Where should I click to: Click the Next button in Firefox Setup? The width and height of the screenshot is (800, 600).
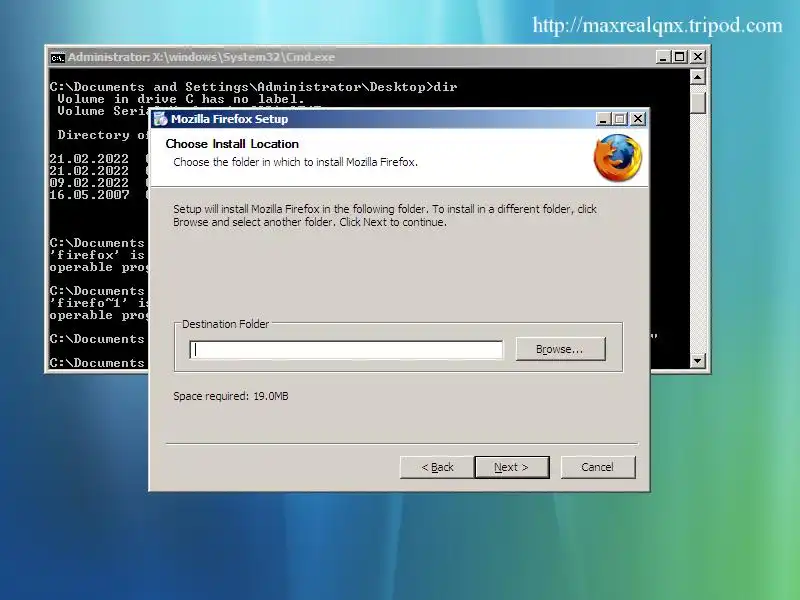click(x=512, y=467)
